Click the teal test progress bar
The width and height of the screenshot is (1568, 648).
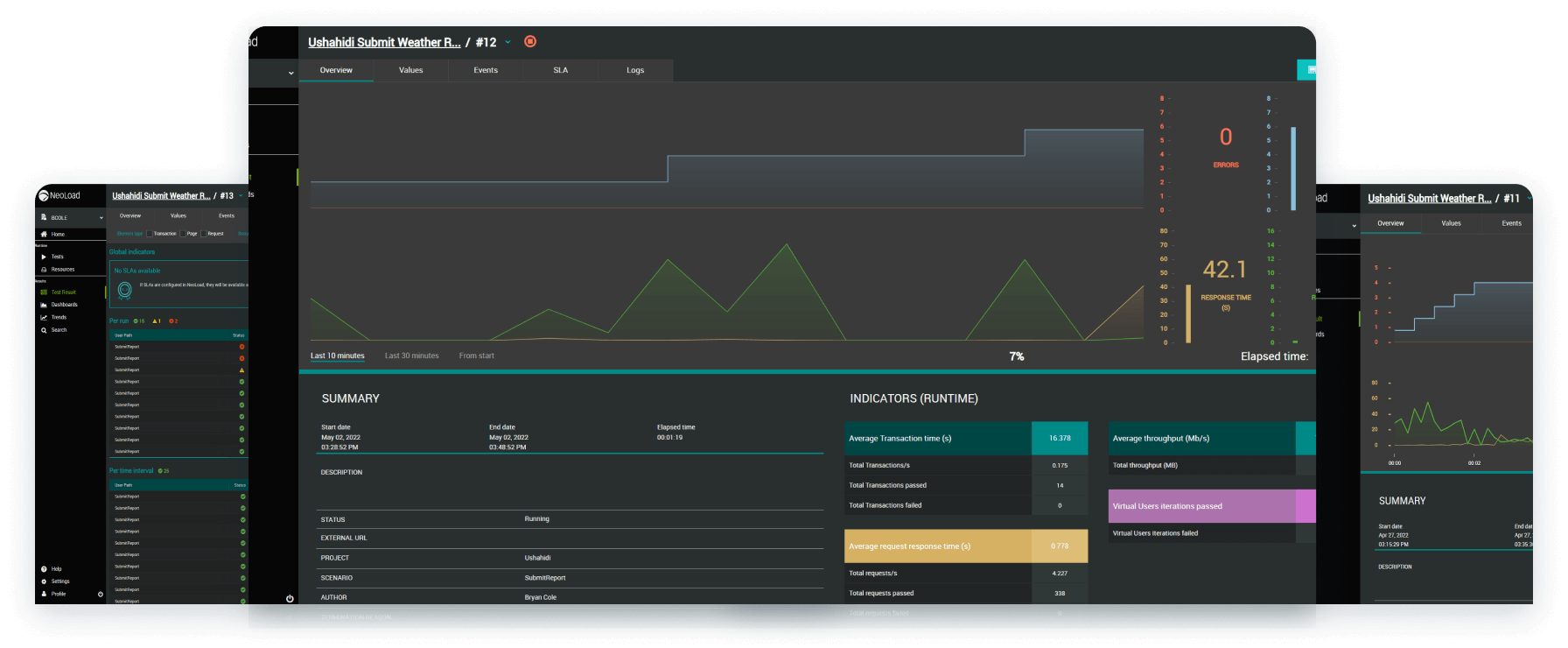click(807, 372)
